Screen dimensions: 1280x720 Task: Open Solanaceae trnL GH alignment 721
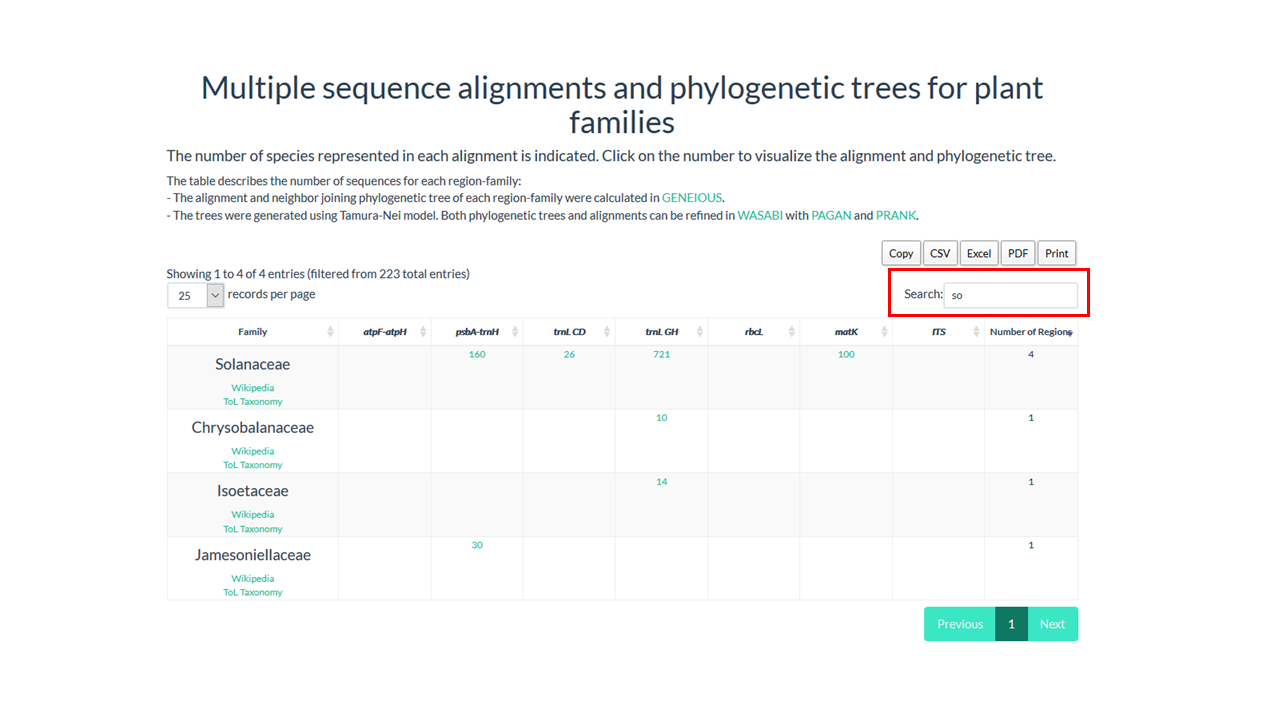[661, 354]
